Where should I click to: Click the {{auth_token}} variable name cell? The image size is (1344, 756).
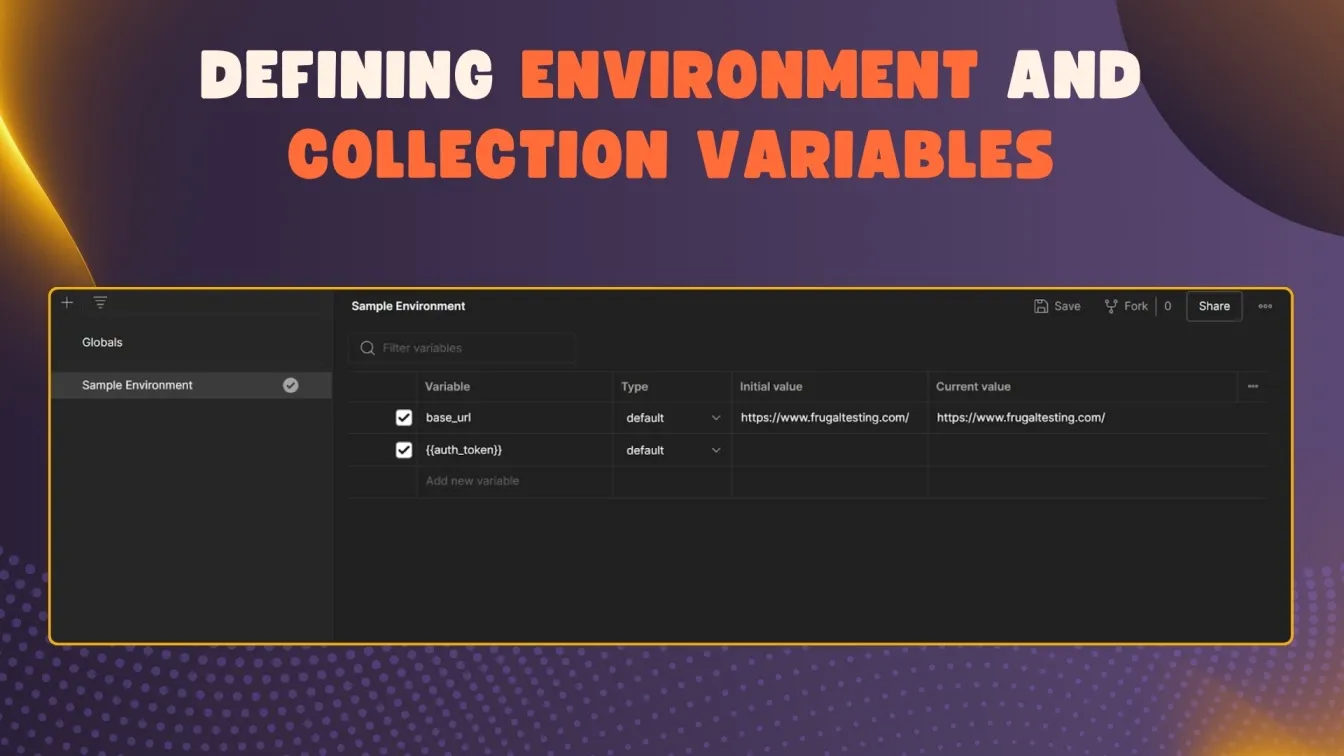pyautogui.click(x=514, y=450)
